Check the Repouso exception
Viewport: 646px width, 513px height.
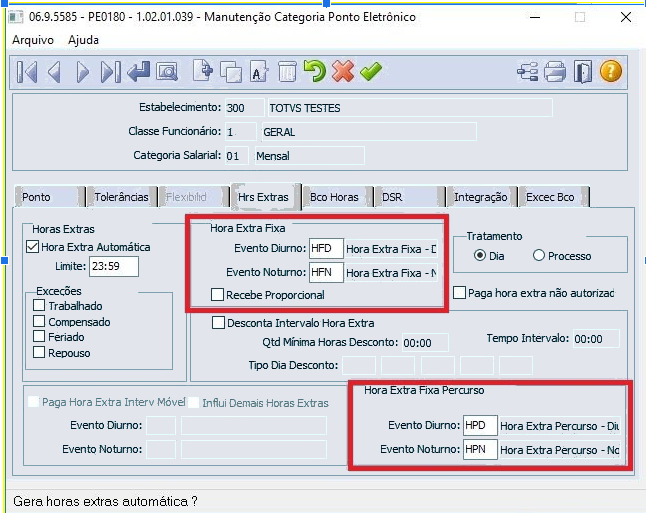[x=39, y=352]
